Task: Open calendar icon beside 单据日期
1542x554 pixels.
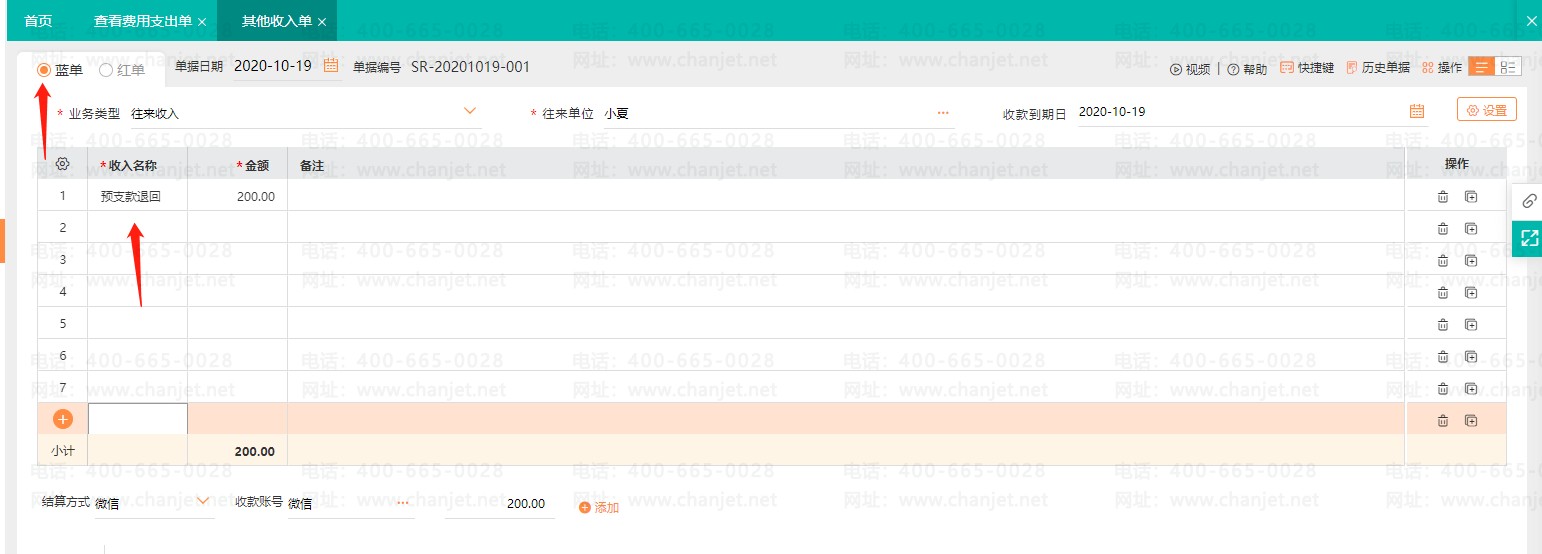Action: [331, 67]
